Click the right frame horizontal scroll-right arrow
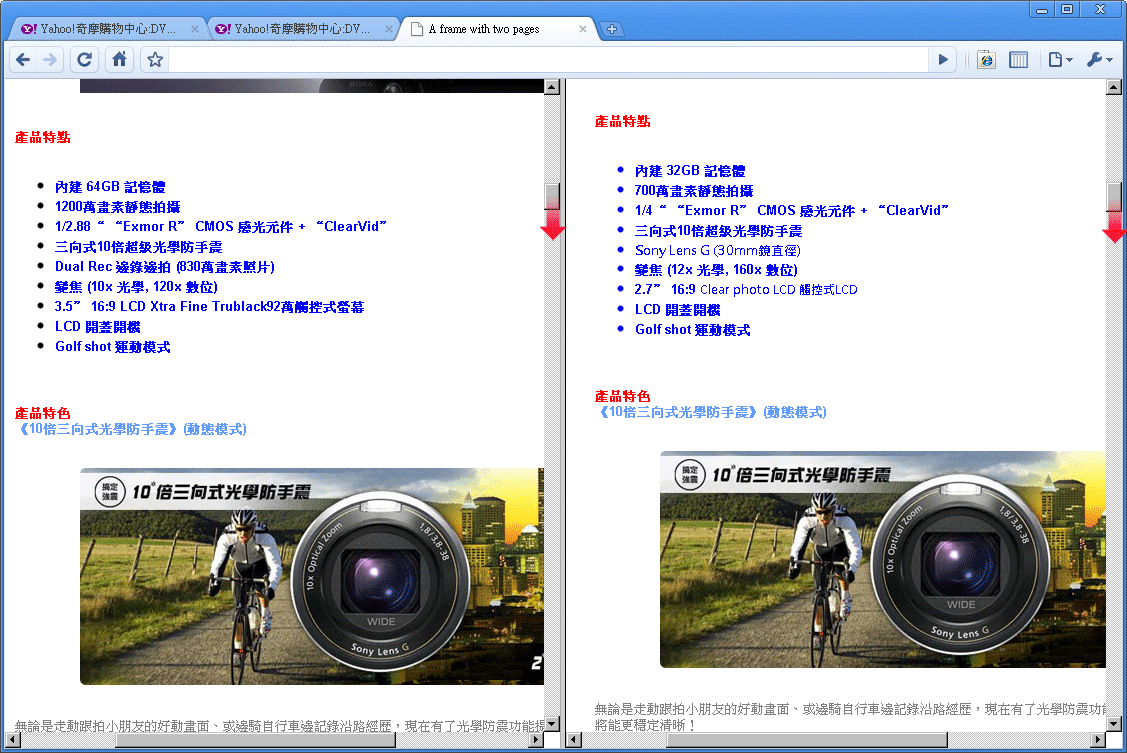The image size is (1127, 753). [1098, 739]
